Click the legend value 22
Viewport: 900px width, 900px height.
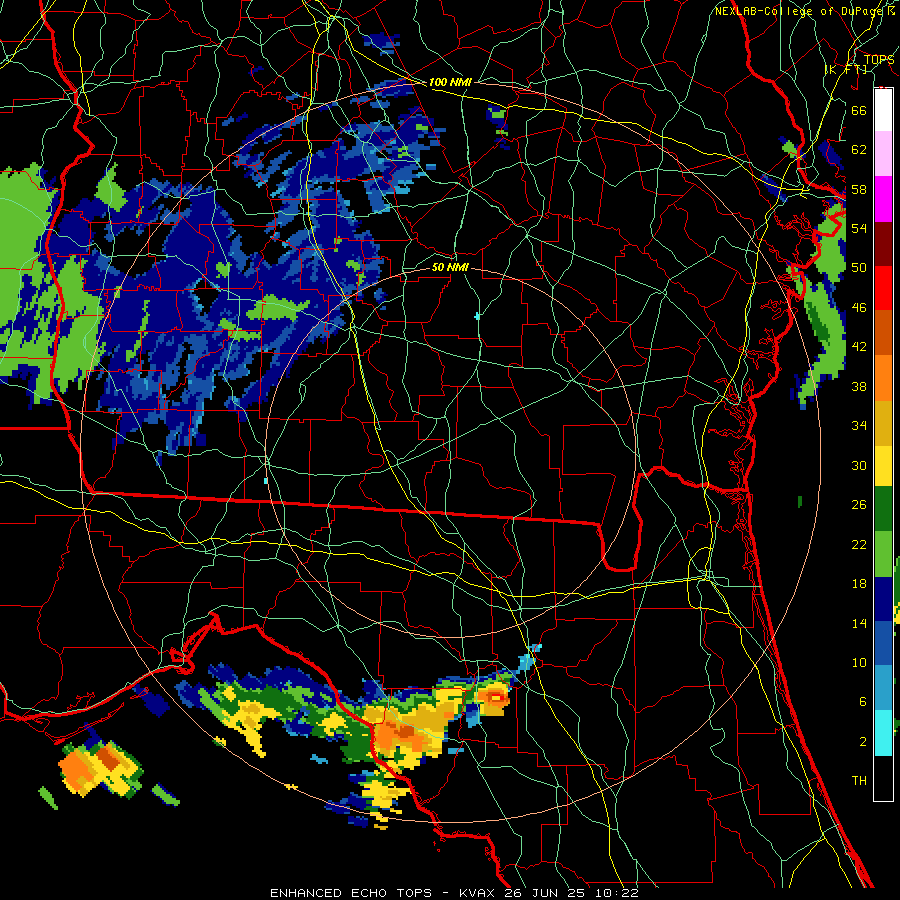coord(859,544)
